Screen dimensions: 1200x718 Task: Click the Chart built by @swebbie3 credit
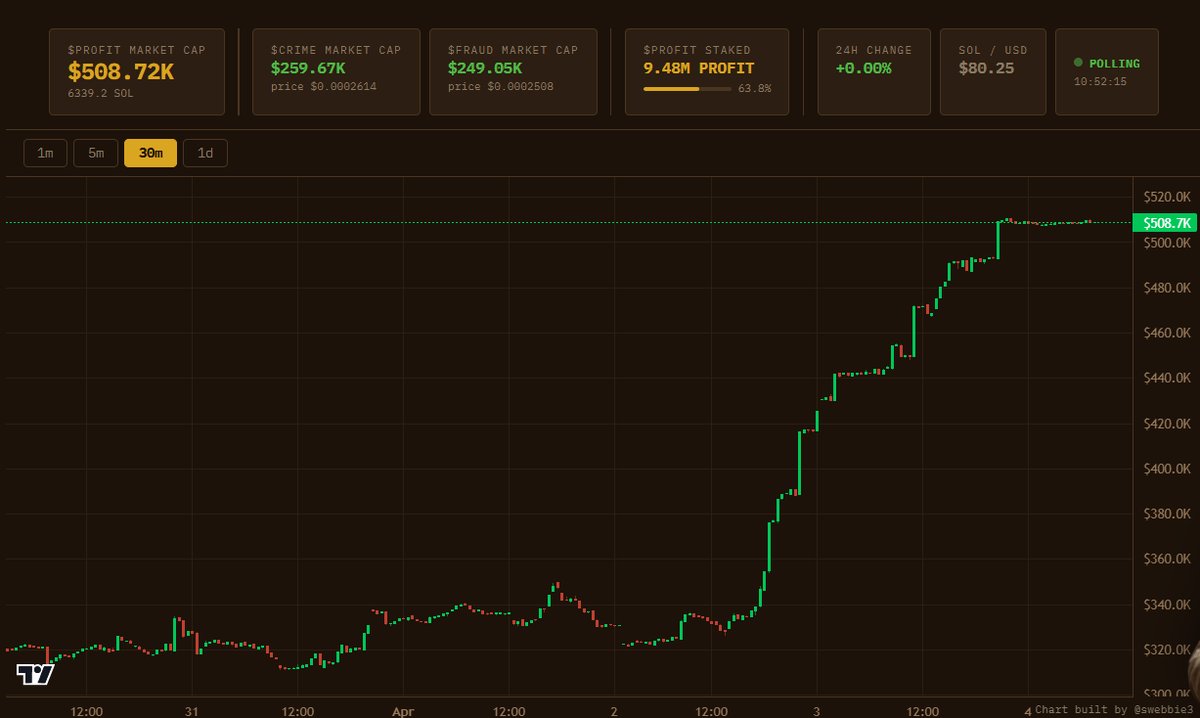(x=1113, y=709)
